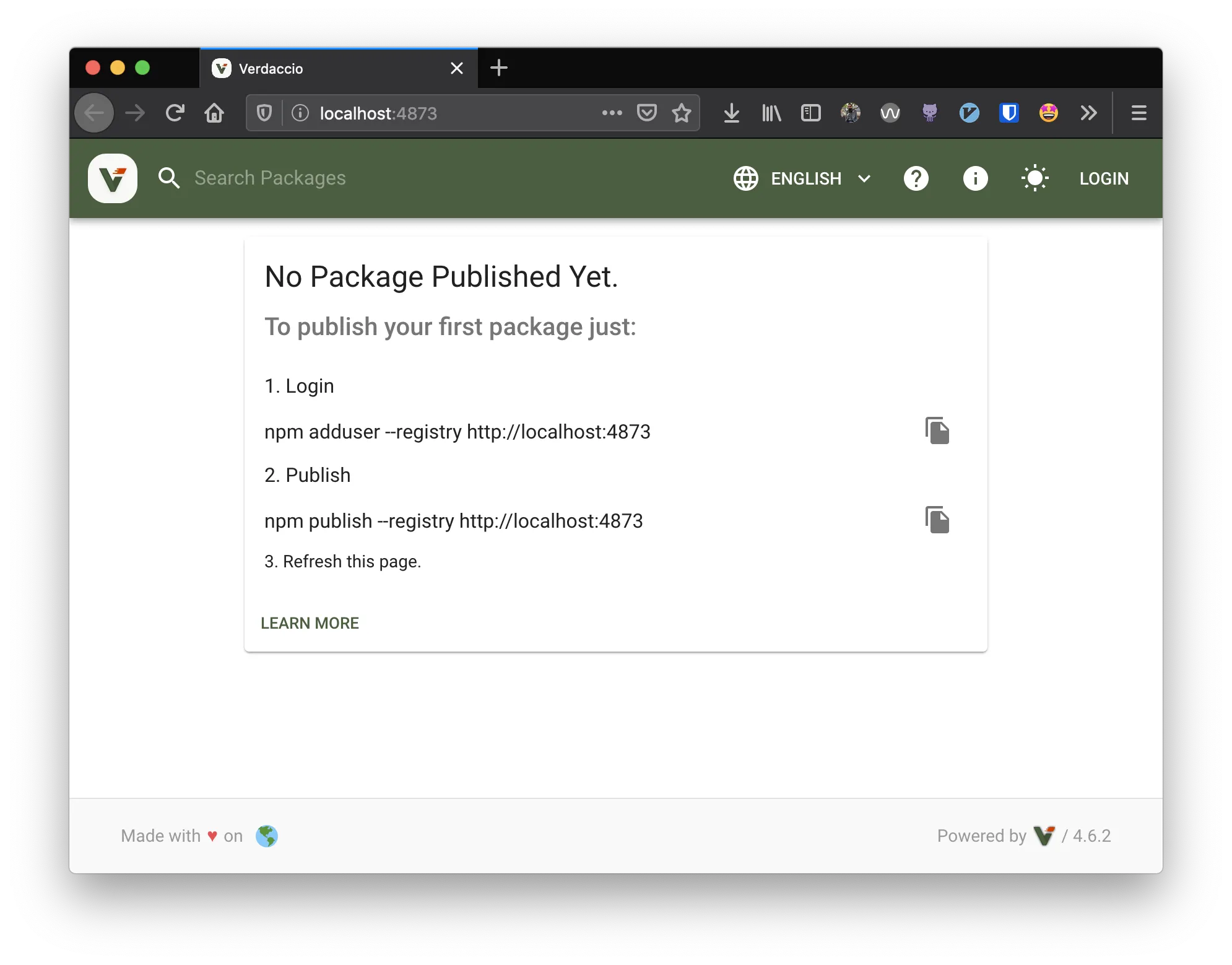The height and width of the screenshot is (965, 1232).
Task: Open the library icon
Action: pyautogui.click(x=771, y=113)
